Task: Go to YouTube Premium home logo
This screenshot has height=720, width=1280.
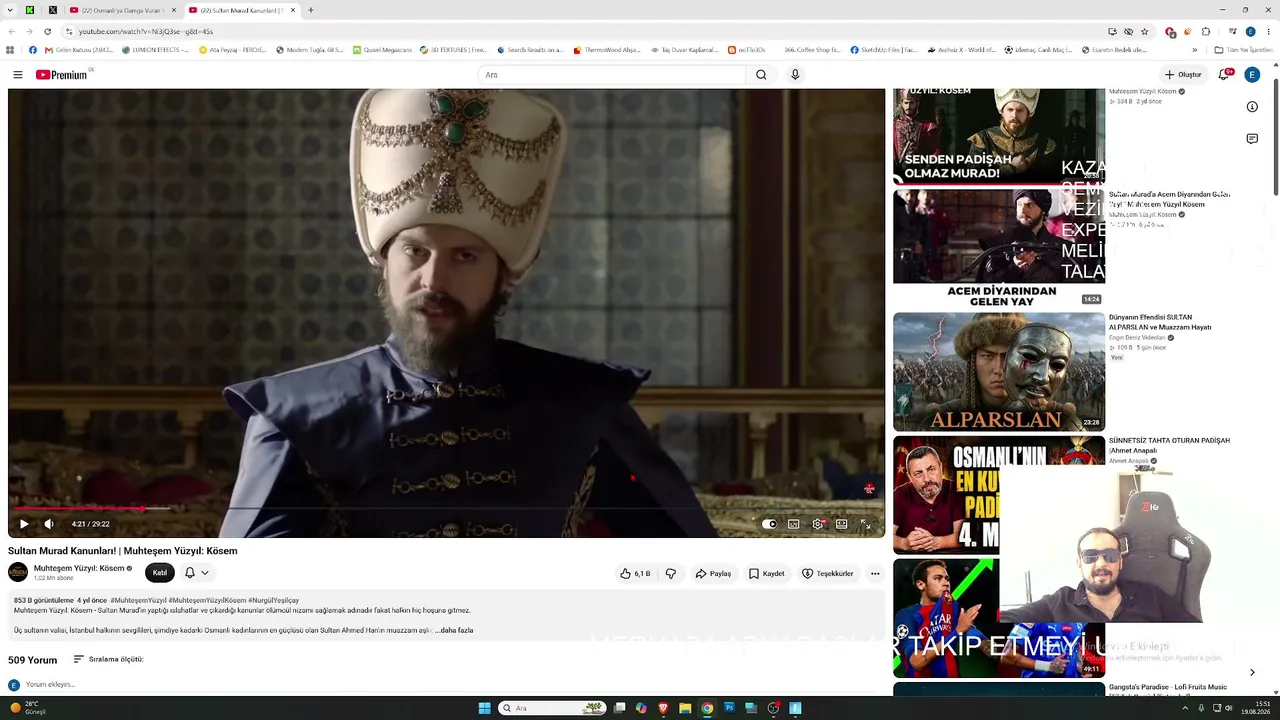Action: [62, 75]
